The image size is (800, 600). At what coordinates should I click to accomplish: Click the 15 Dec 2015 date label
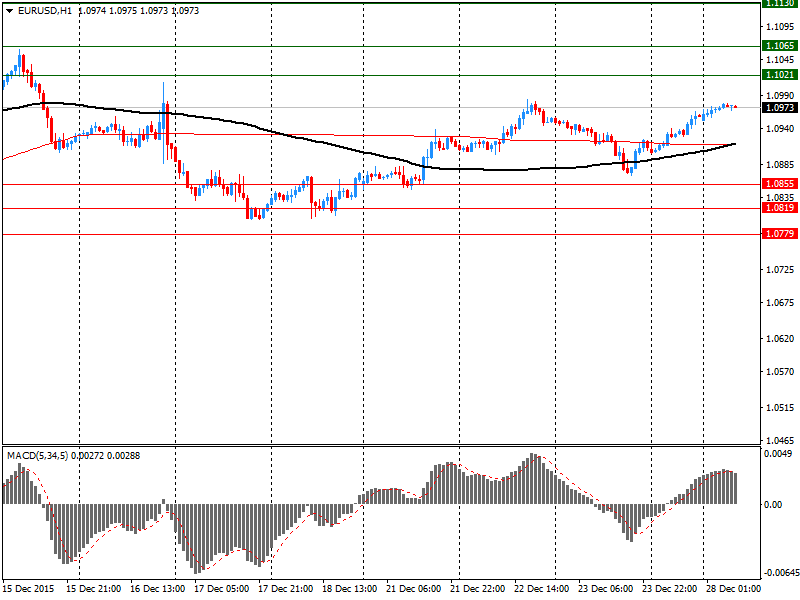pos(31,589)
